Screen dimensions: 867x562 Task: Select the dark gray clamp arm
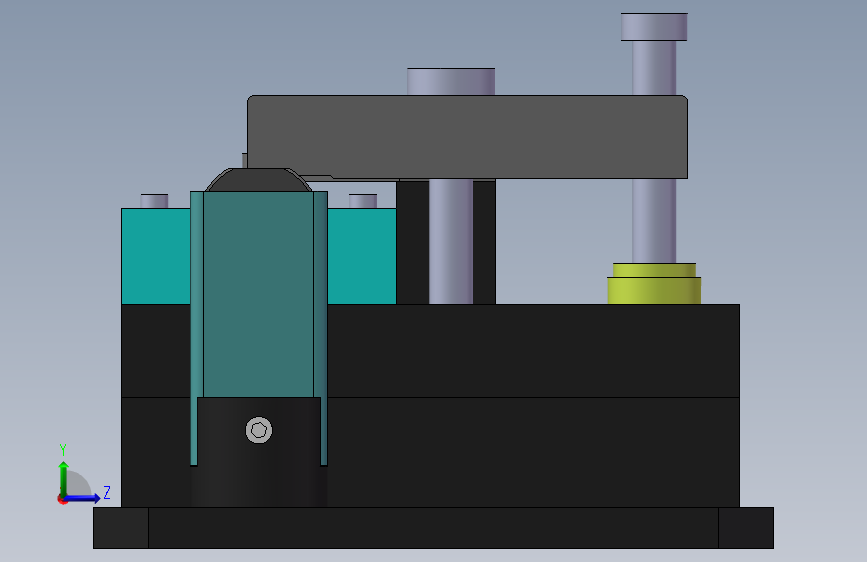pyautogui.click(x=467, y=137)
